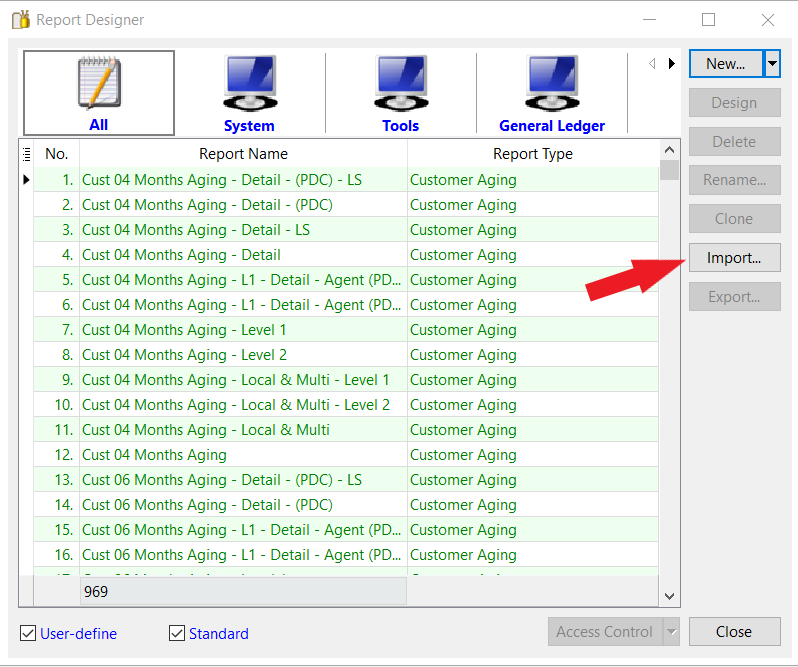Sort by the Report Type column header
This screenshot has width=798, height=667.
click(532, 154)
